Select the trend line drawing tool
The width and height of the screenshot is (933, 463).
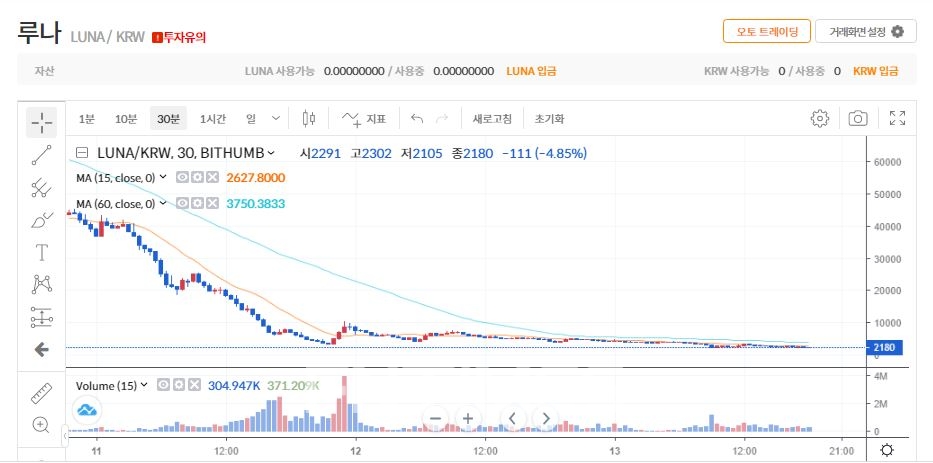pyautogui.click(x=41, y=155)
